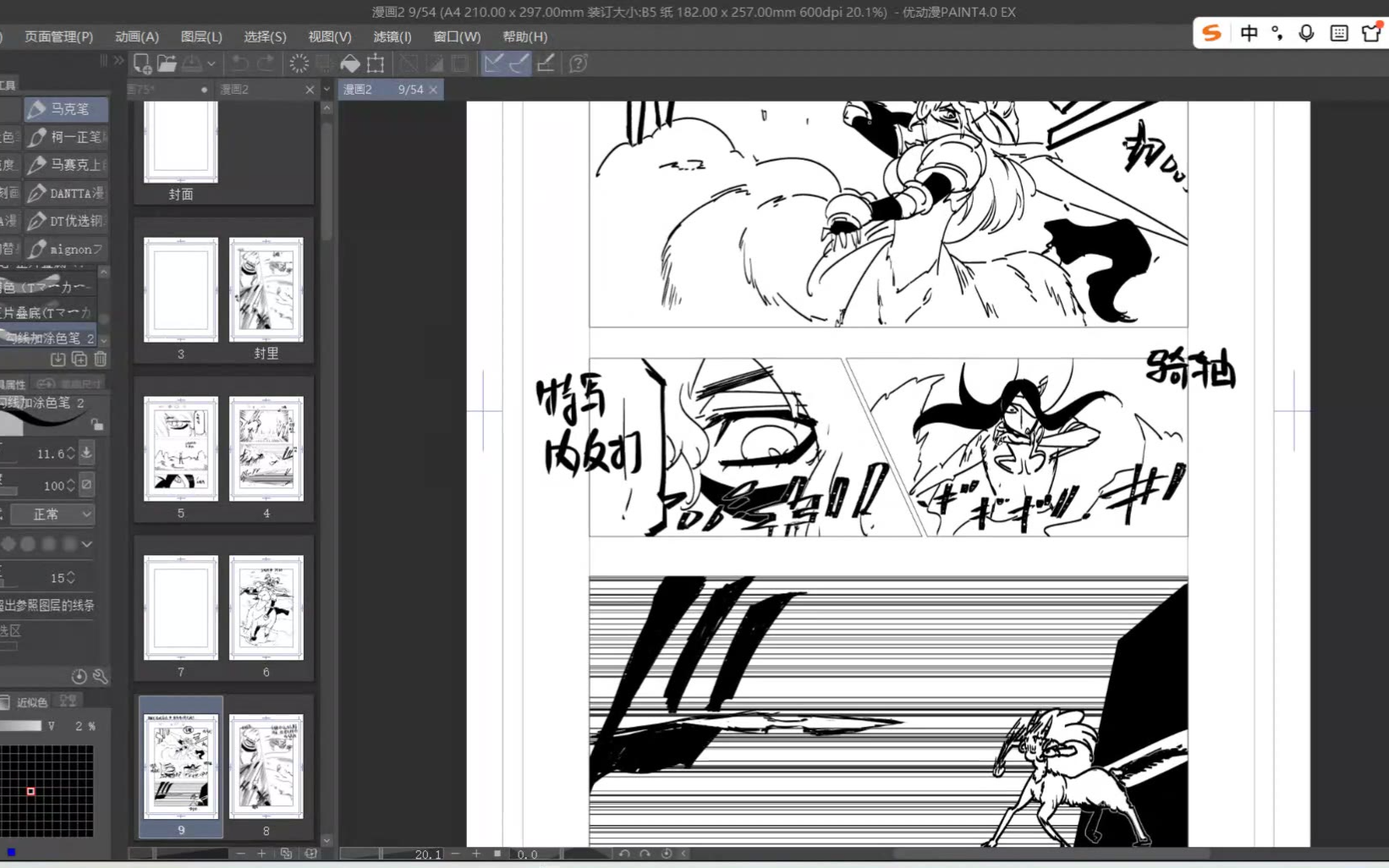Select the fill bucket icon in toolbar
The width and height of the screenshot is (1389, 868).
[350, 63]
